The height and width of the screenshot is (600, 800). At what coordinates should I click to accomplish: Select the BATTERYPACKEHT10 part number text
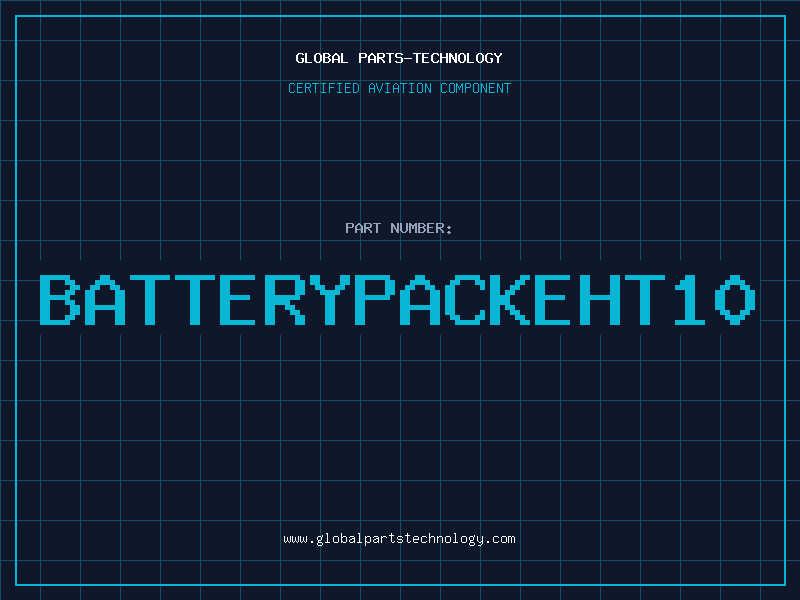[397, 299]
